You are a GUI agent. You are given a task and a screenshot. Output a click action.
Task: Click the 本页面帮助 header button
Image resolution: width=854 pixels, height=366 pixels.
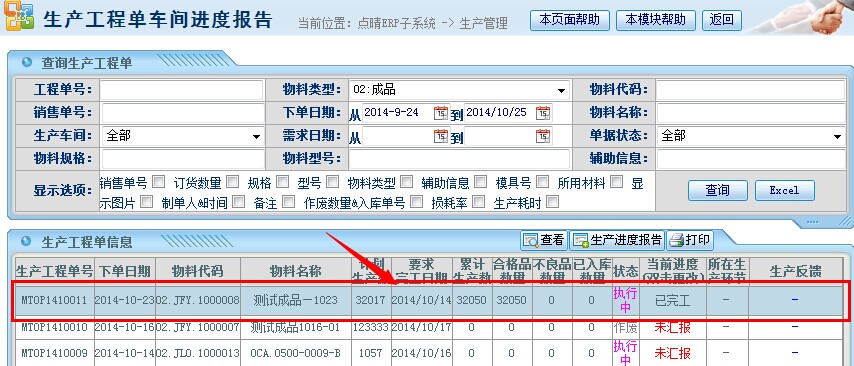[x=569, y=20]
